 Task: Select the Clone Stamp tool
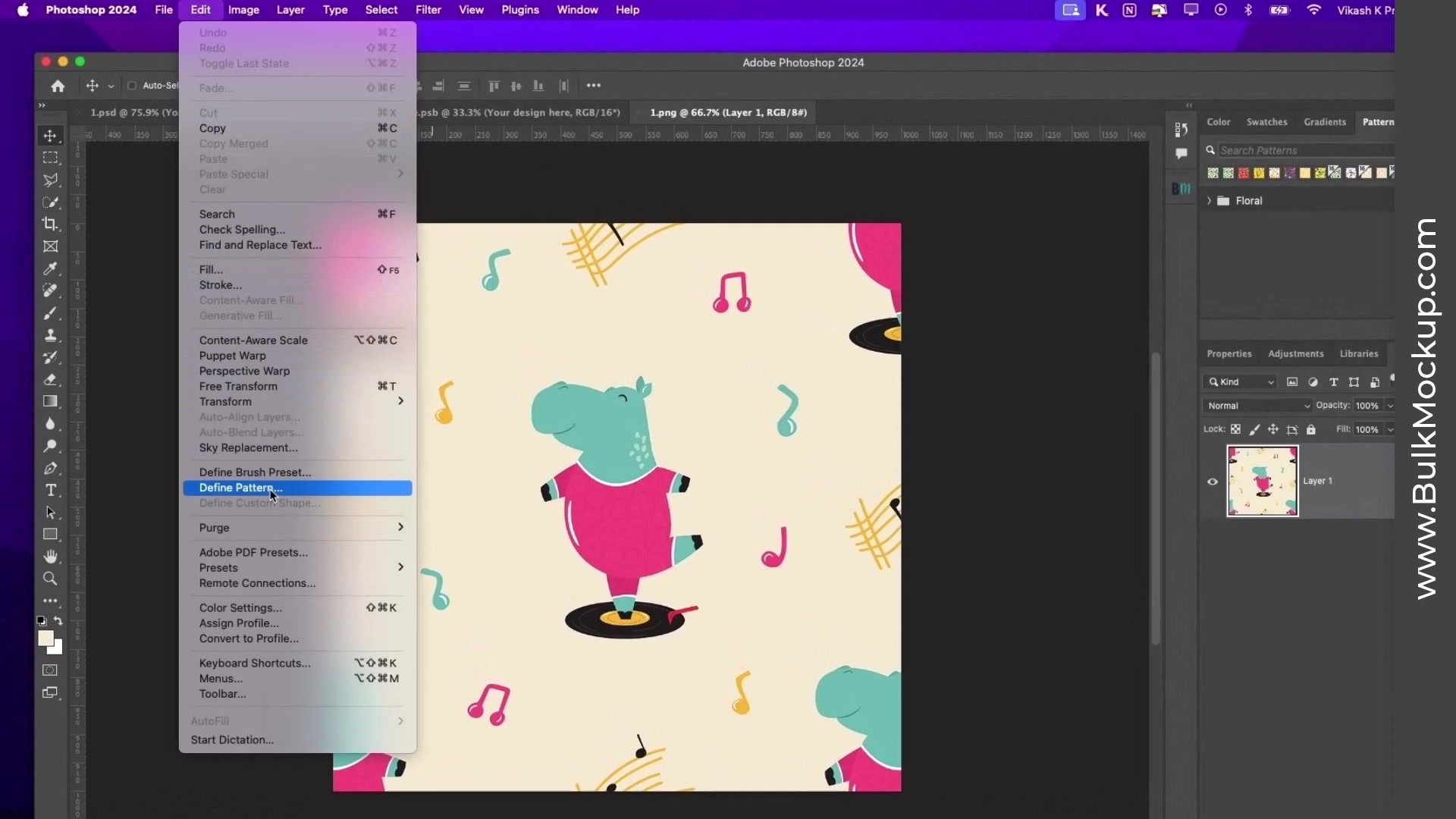50,335
